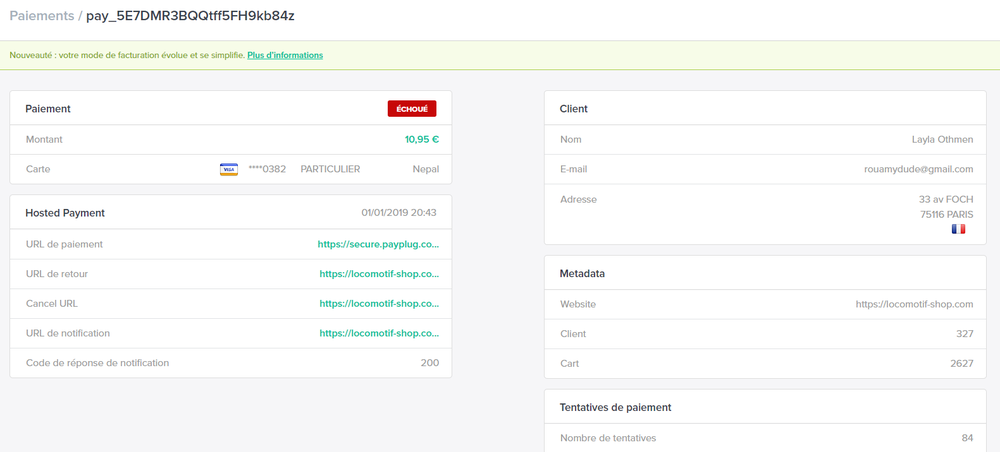1000x452 pixels.
Task: Click the French flag icon in Adresse
Action: 959,229
